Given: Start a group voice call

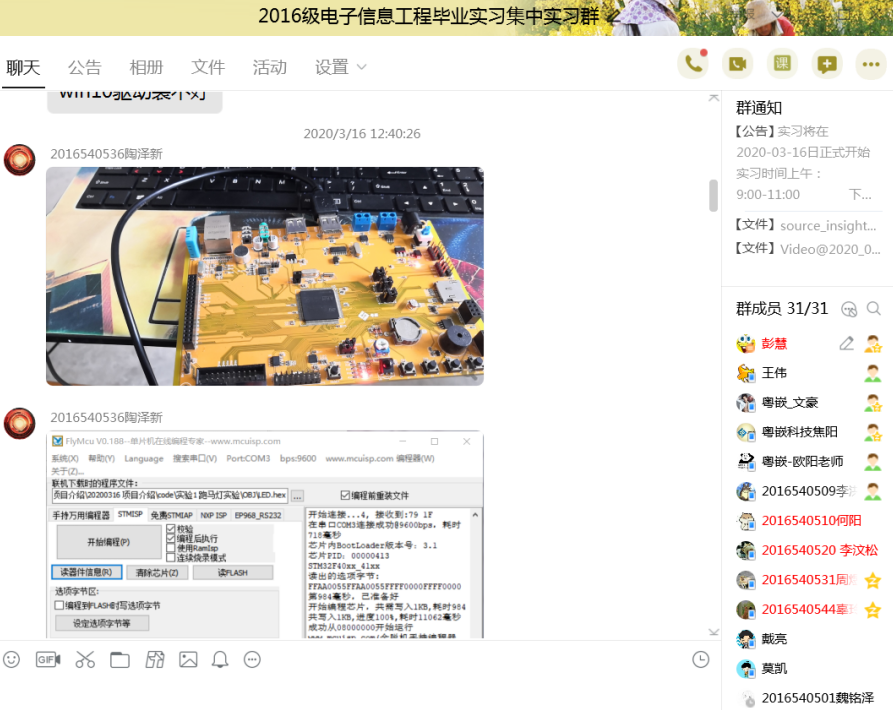Looking at the screenshot, I should coord(692,64).
